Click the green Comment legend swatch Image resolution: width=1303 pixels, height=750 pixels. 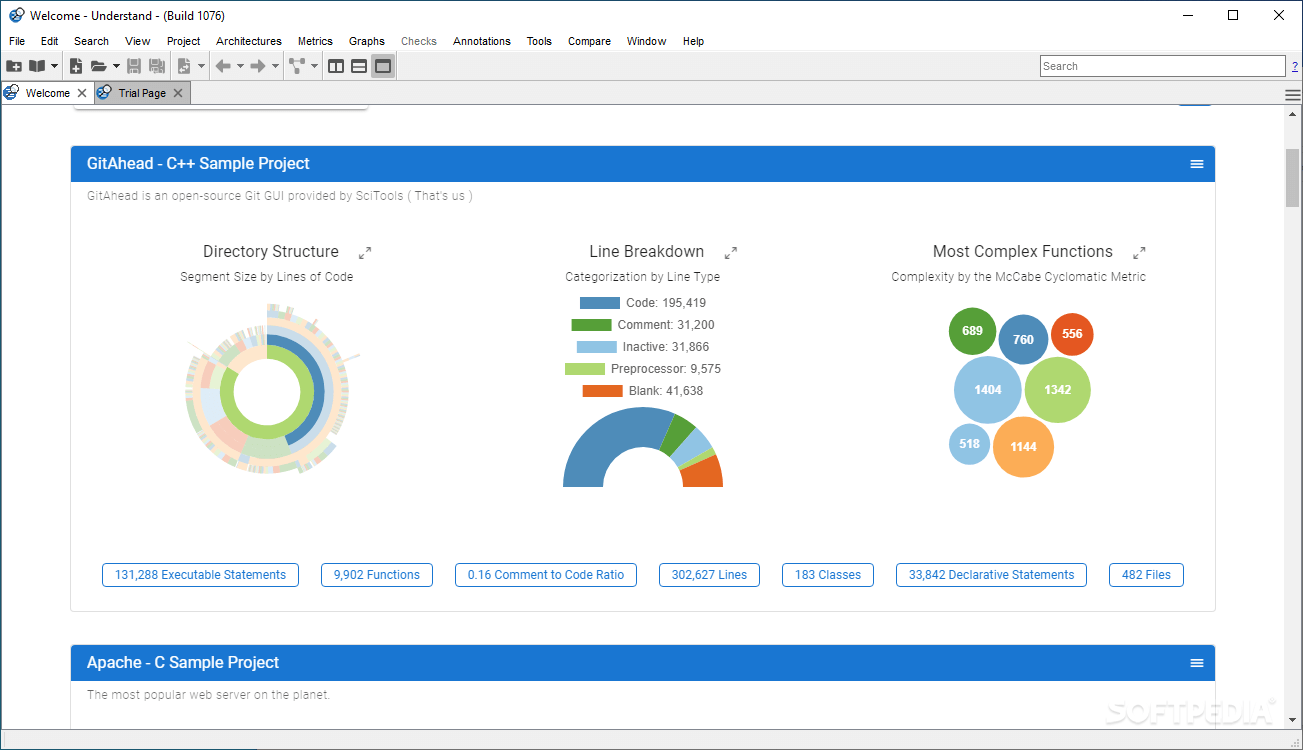click(x=591, y=325)
